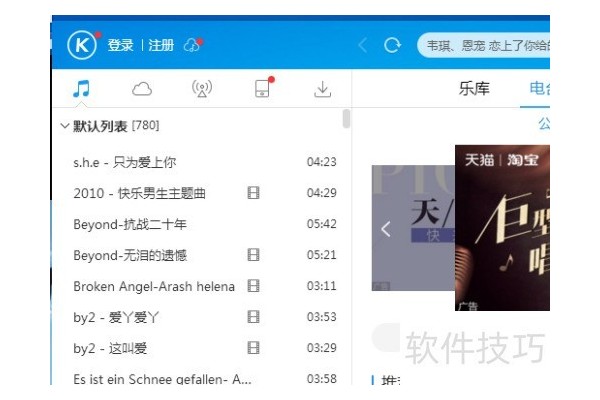600x400 pixels.
Task: Refresh the page with the circular arrow
Action: [392, 45]
